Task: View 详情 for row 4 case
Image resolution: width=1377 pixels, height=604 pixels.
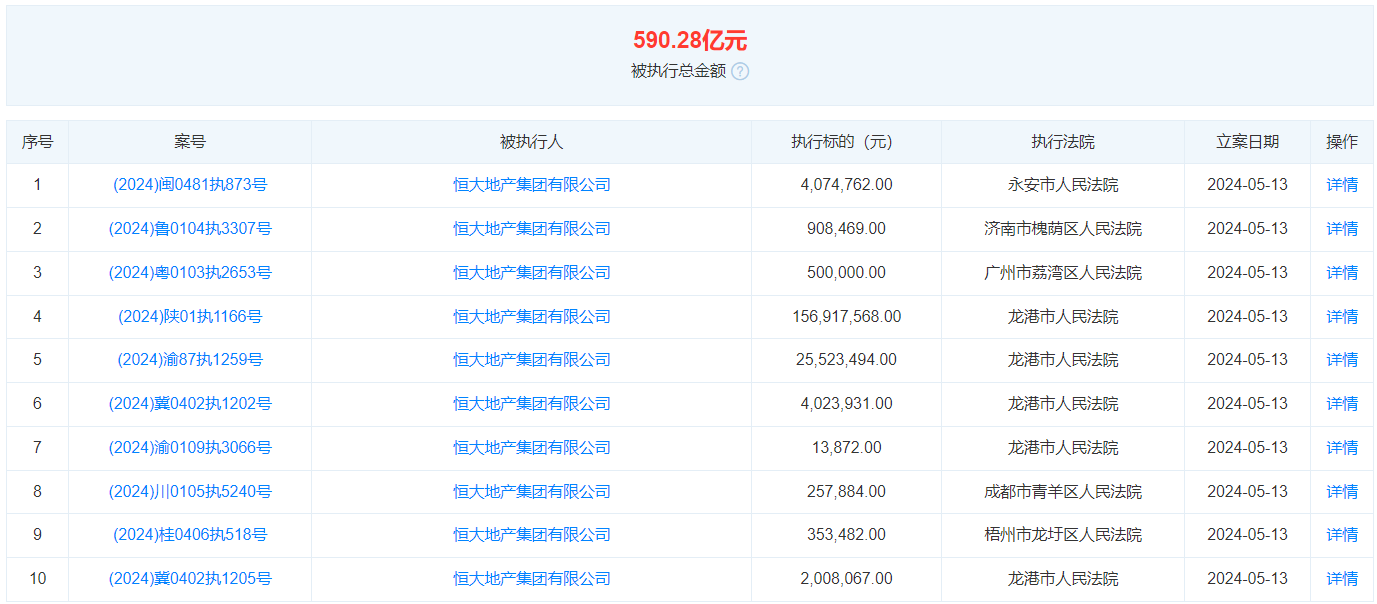Action: coord(1342,317)
